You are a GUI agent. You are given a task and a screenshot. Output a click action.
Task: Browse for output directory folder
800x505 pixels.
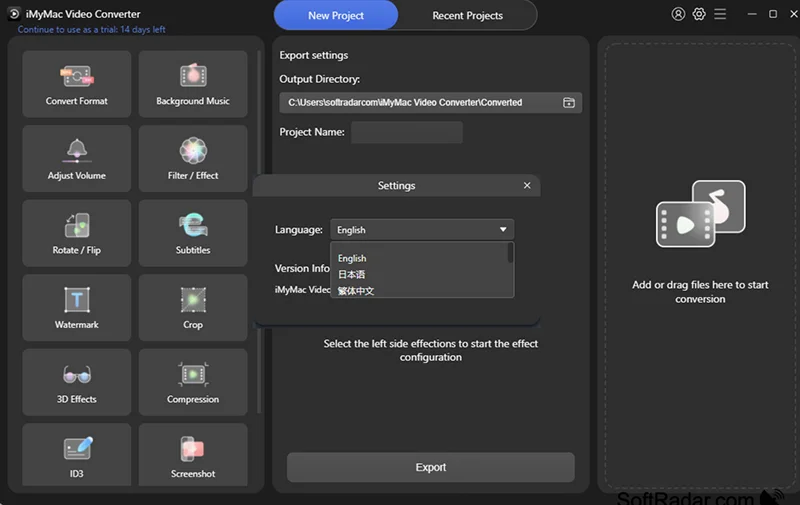(568, 103)
